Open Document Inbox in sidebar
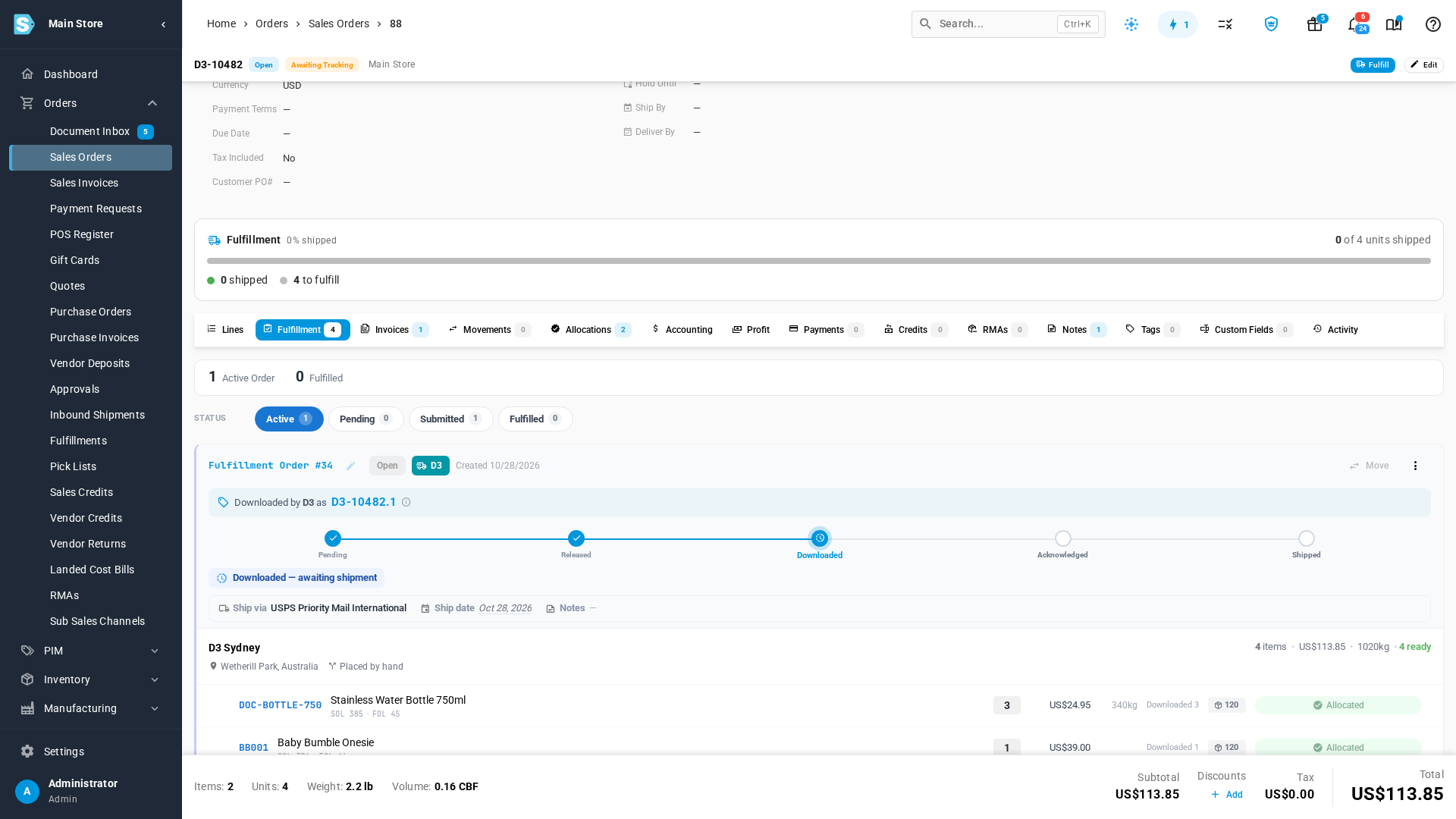Viewport: 1456px width, 819px height. (90, 132)
